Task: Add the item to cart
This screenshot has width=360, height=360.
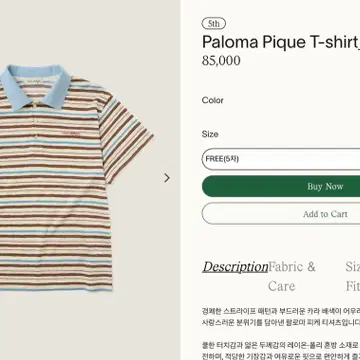Action: point(281,214)
